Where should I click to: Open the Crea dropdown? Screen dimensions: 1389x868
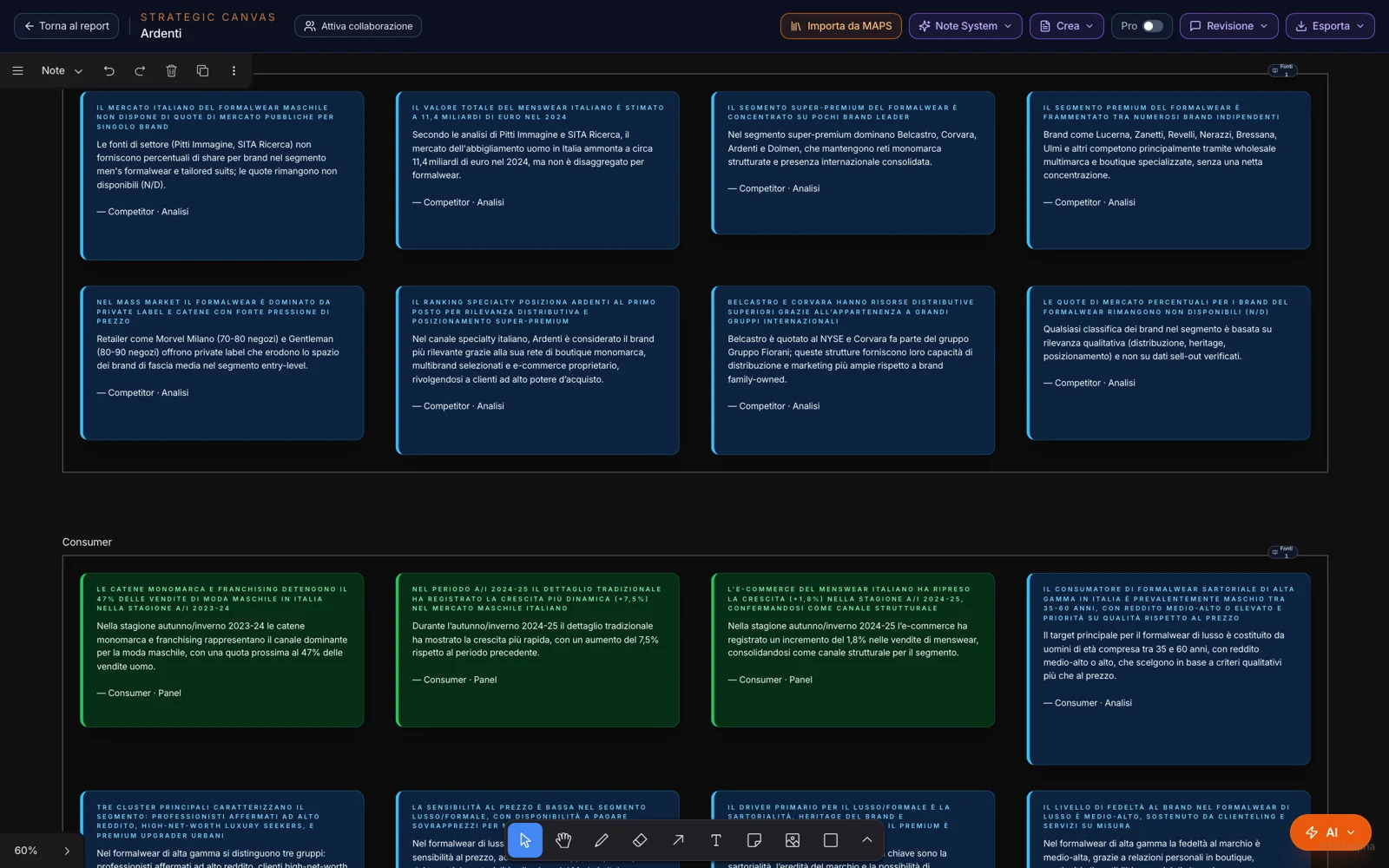[1067, 26]
